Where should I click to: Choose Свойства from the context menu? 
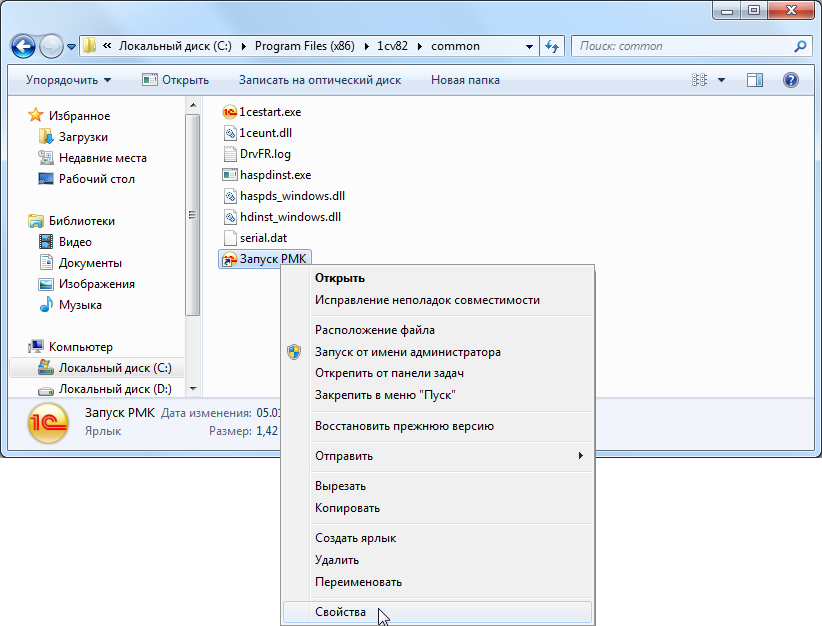point(341,612)
